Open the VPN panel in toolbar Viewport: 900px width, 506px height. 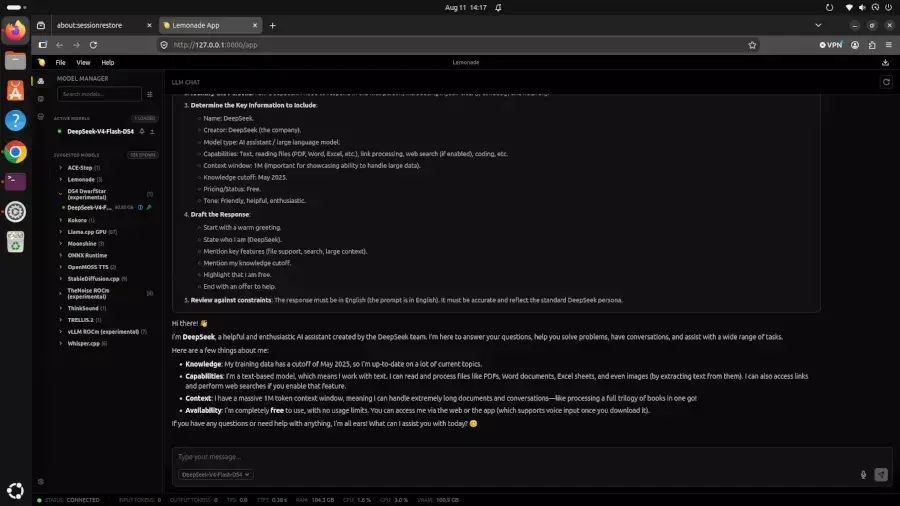[831, 45]
